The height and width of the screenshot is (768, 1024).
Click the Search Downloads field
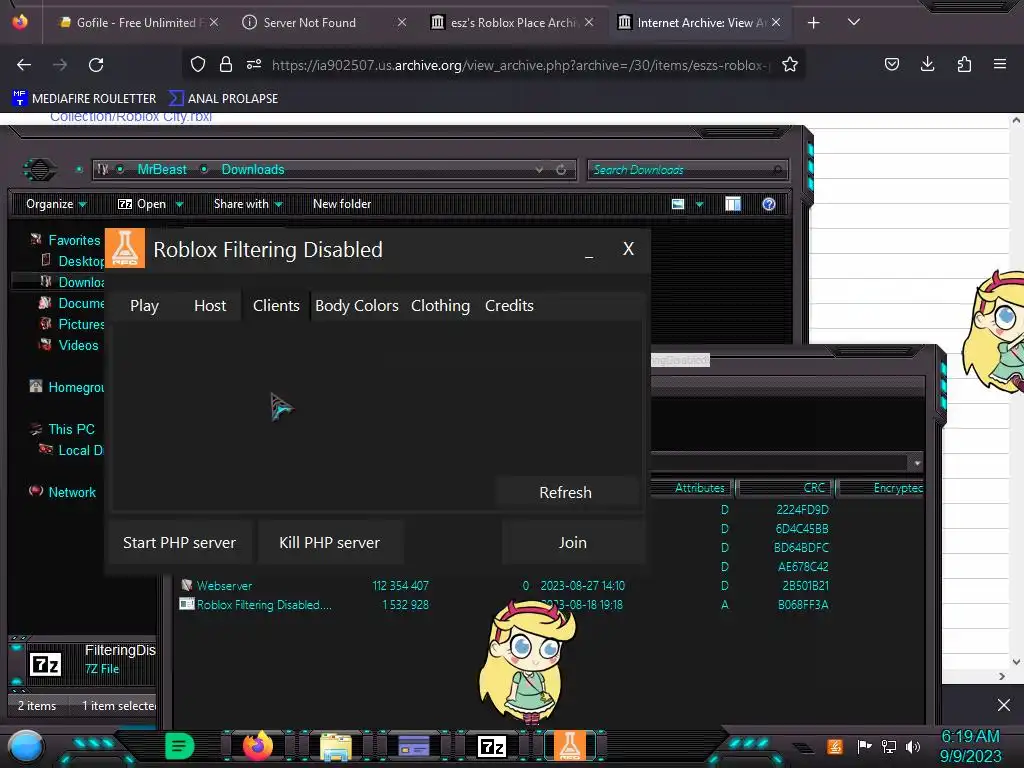687,170
